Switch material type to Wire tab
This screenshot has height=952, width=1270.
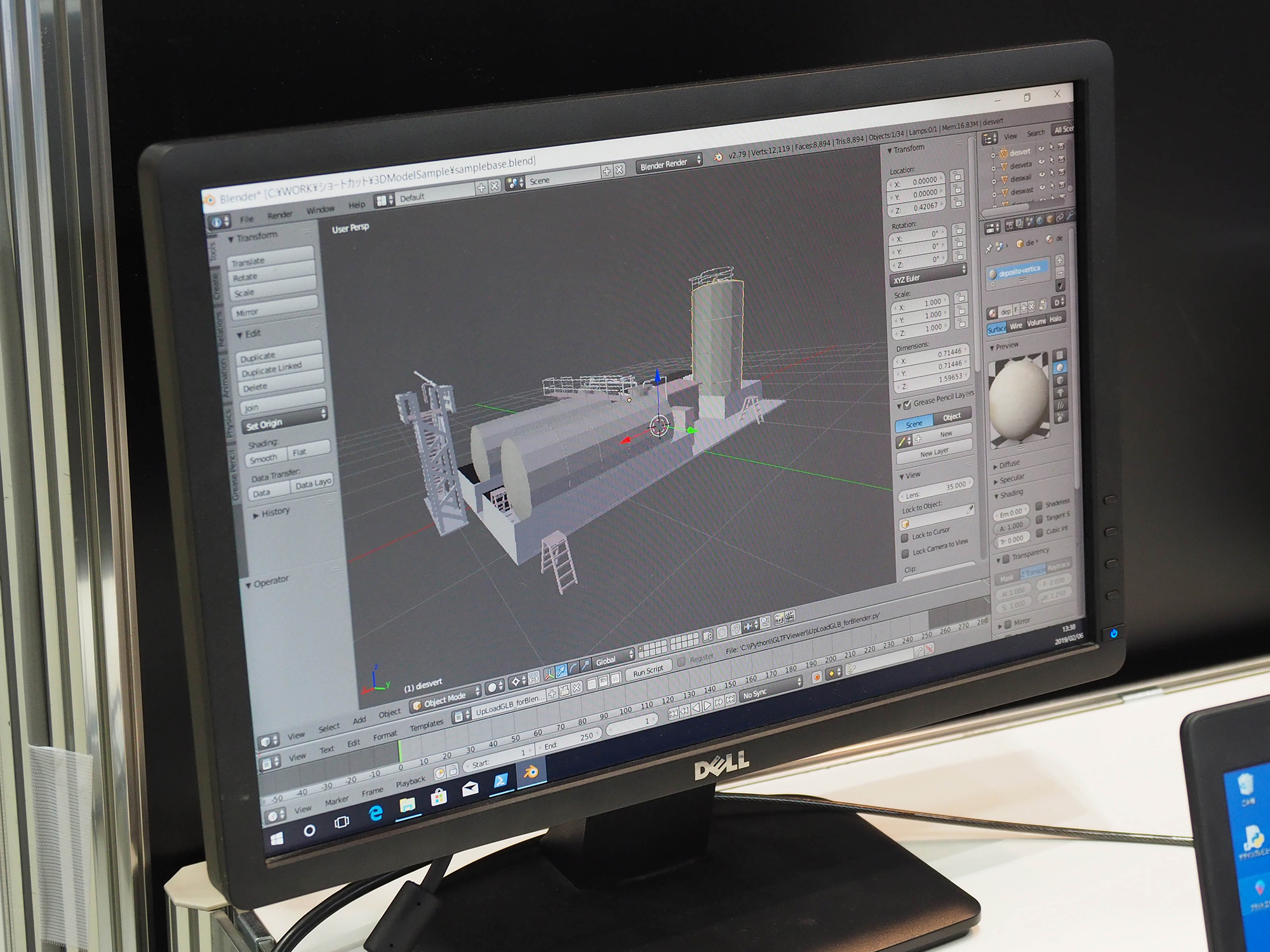[1016, 326]
